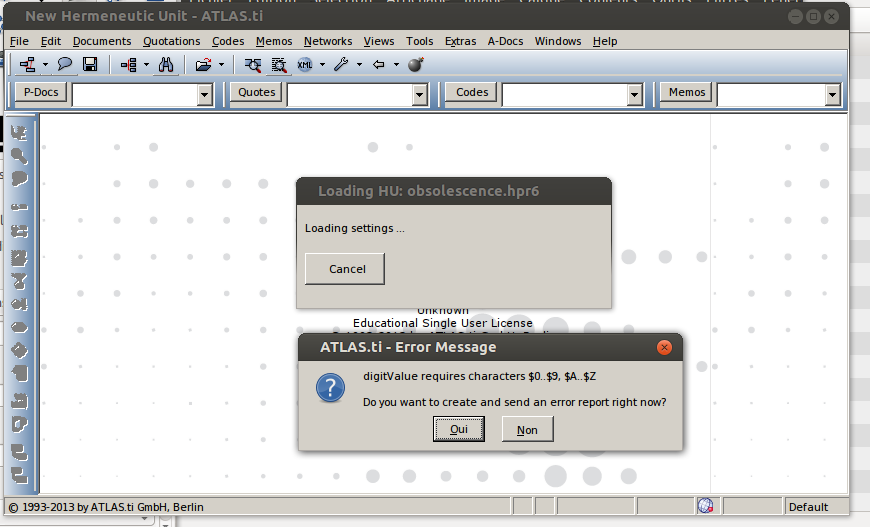Expand arrow beside the object tree icon
Screen dimensions: 870x527
146,65
